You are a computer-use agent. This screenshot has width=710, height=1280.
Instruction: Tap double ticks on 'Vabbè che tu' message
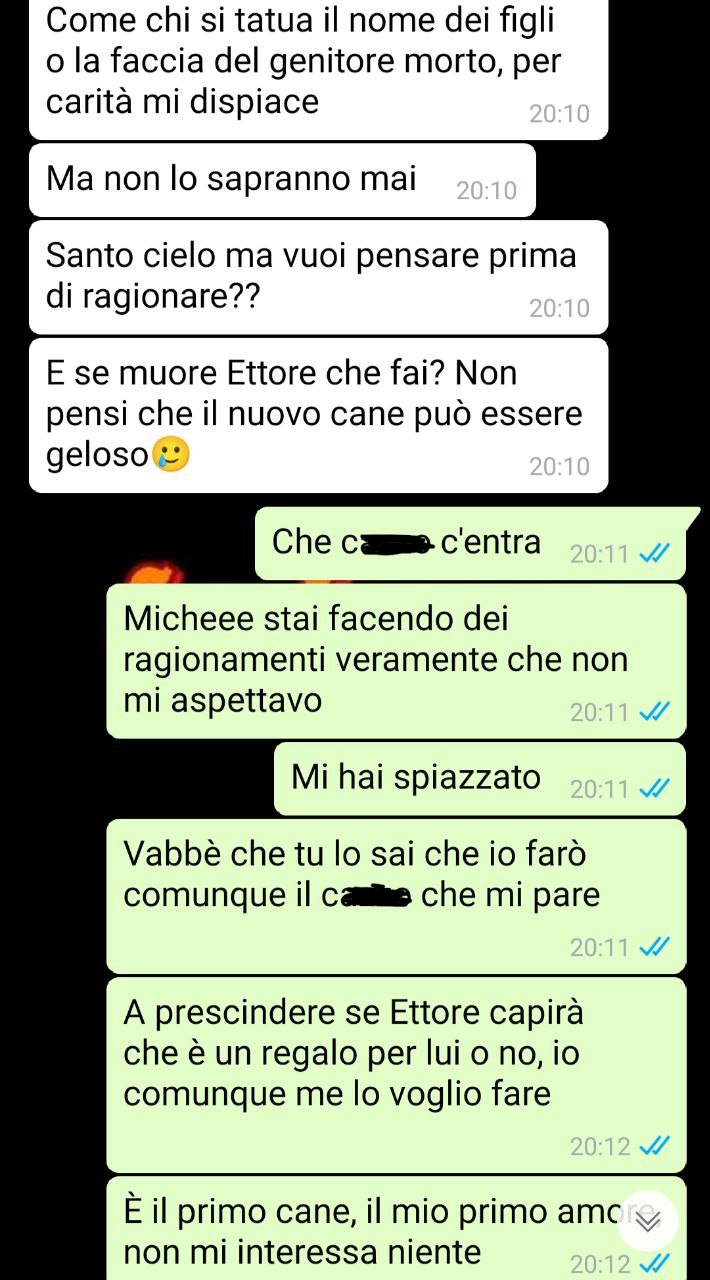(654, 946)
